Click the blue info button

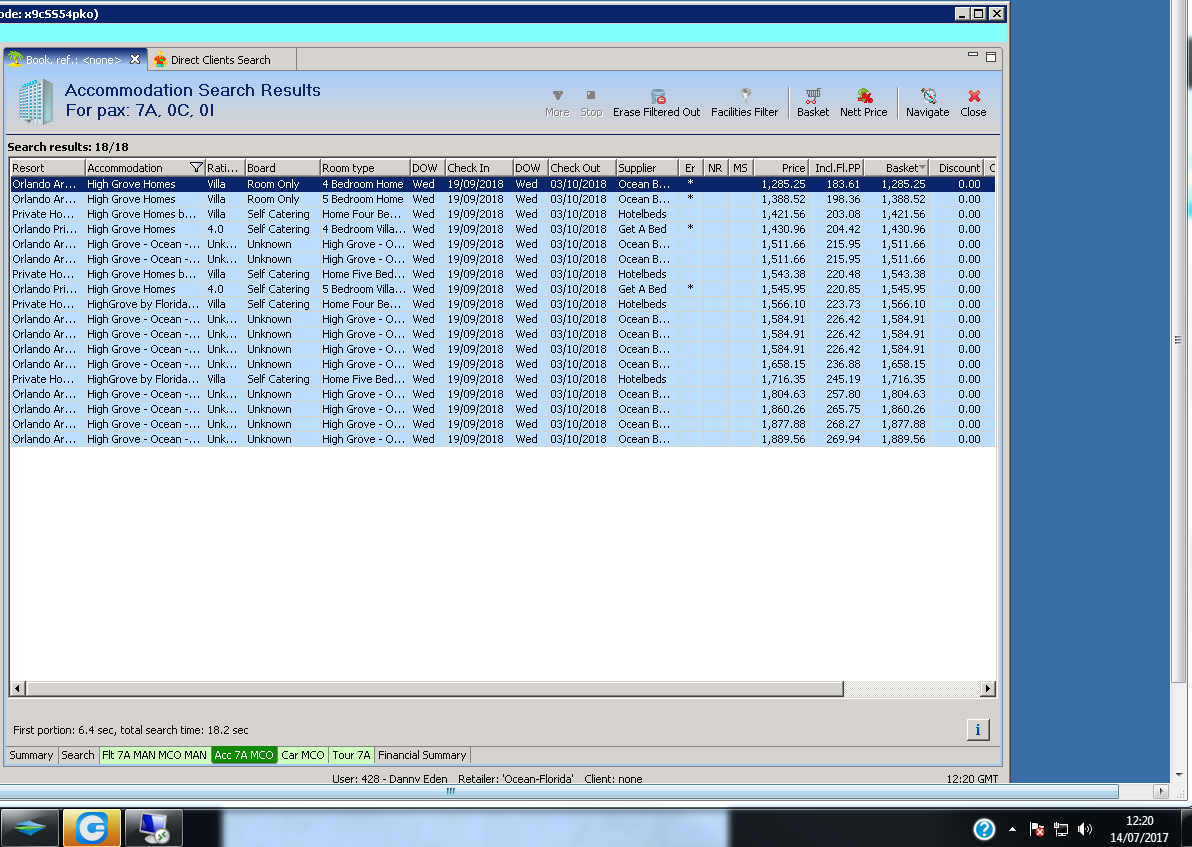(978, 730)
